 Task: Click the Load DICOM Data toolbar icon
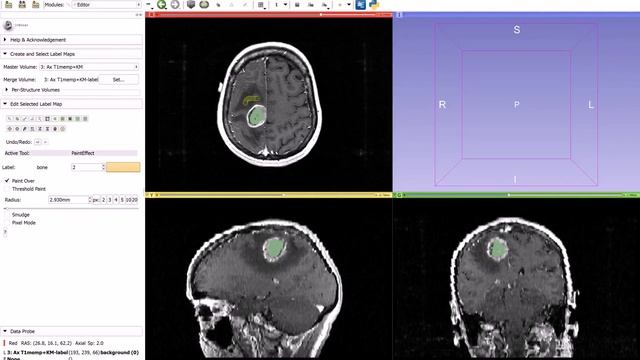(22, 4)
